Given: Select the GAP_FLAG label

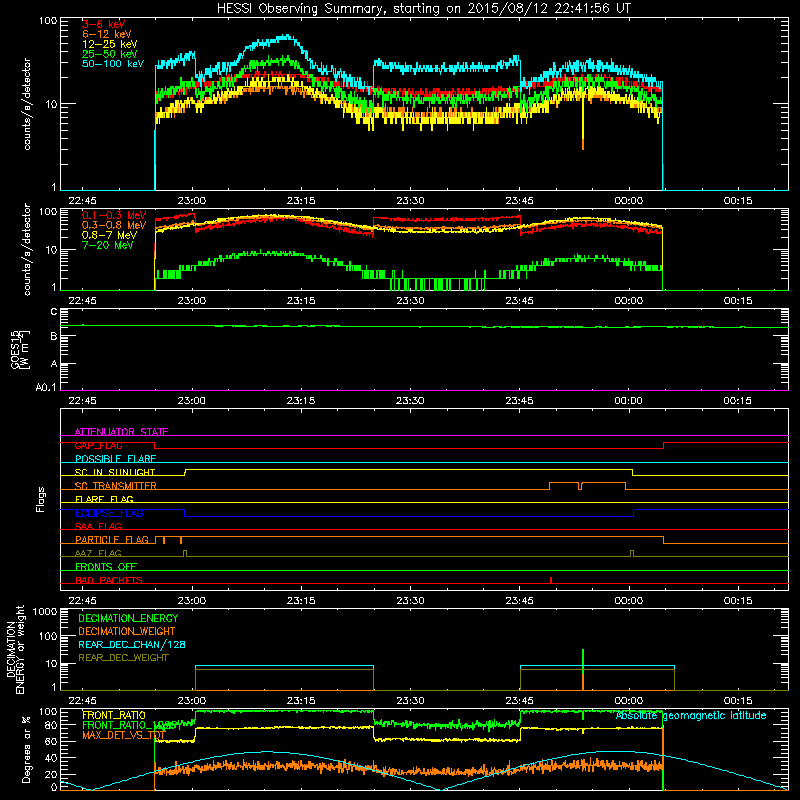Looking at the screenshot, I should point(99,445).
